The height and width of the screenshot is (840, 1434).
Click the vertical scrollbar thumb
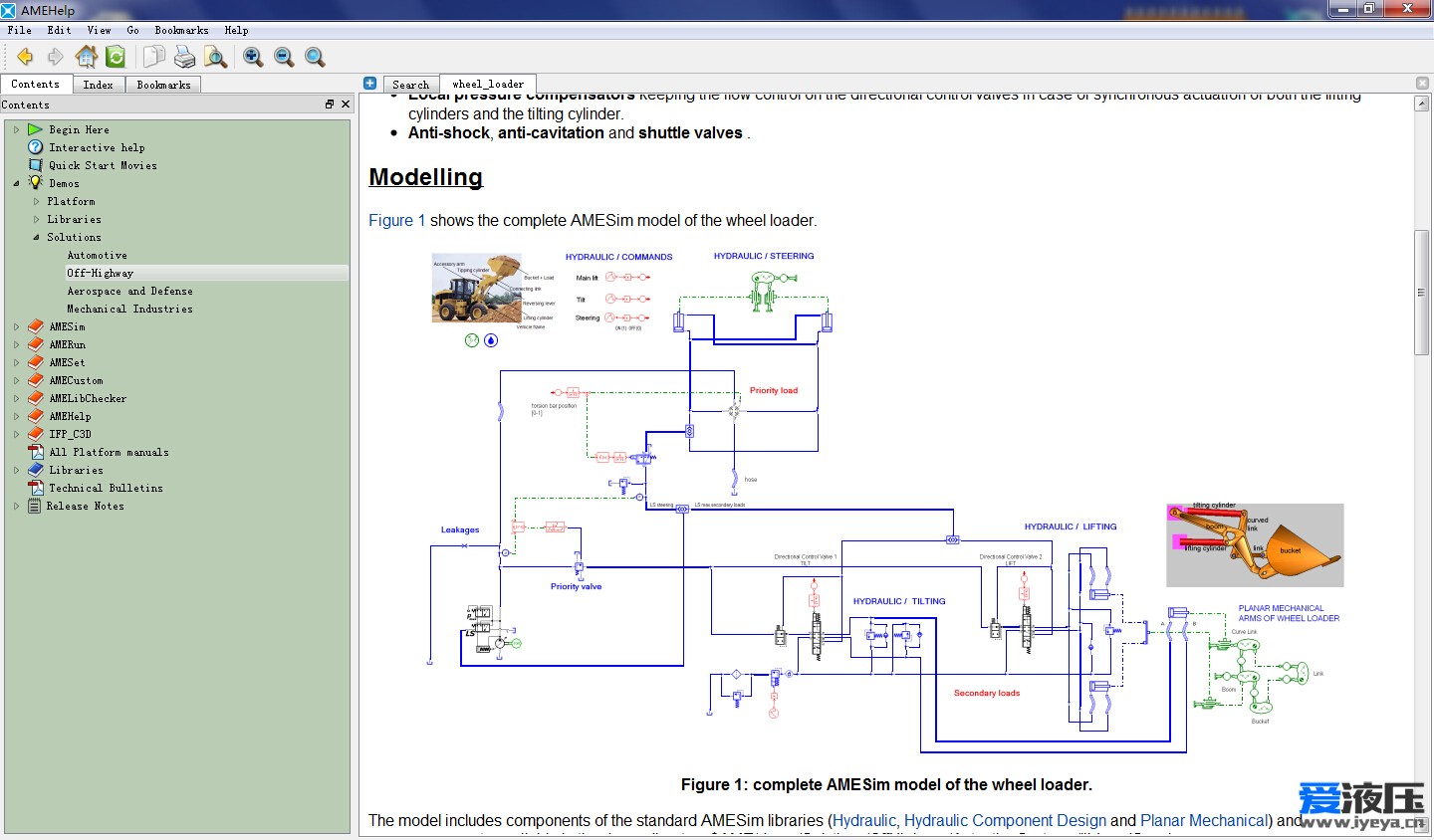tap(1421, 292)
